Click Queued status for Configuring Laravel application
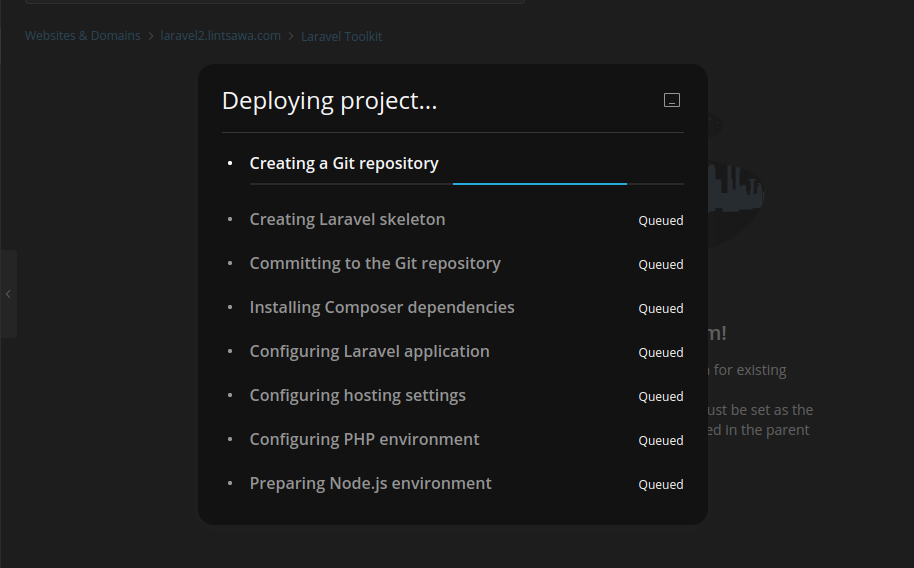The image size is (914, 568). coord(660,352)
